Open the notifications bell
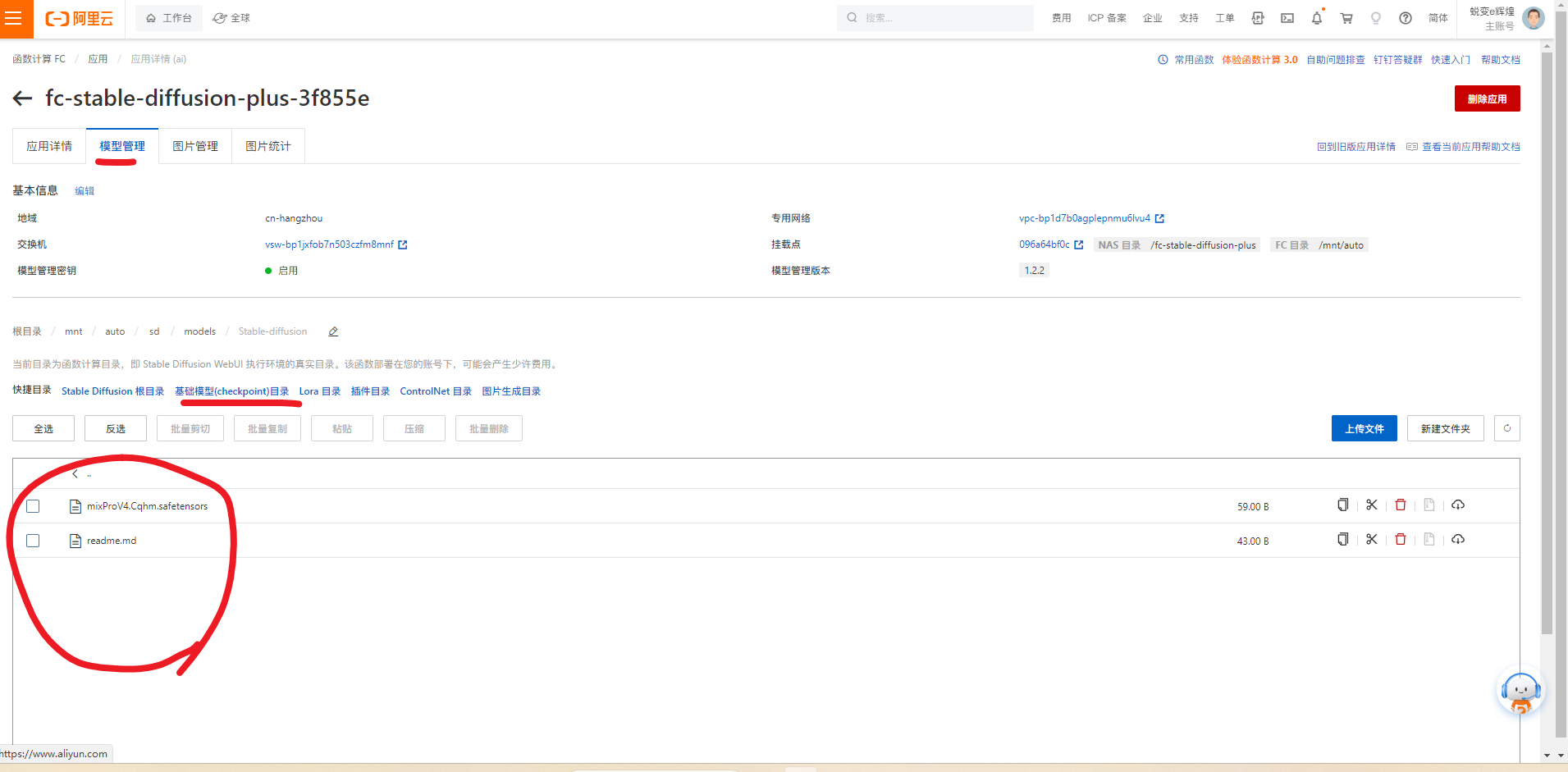 point(1317,18)
